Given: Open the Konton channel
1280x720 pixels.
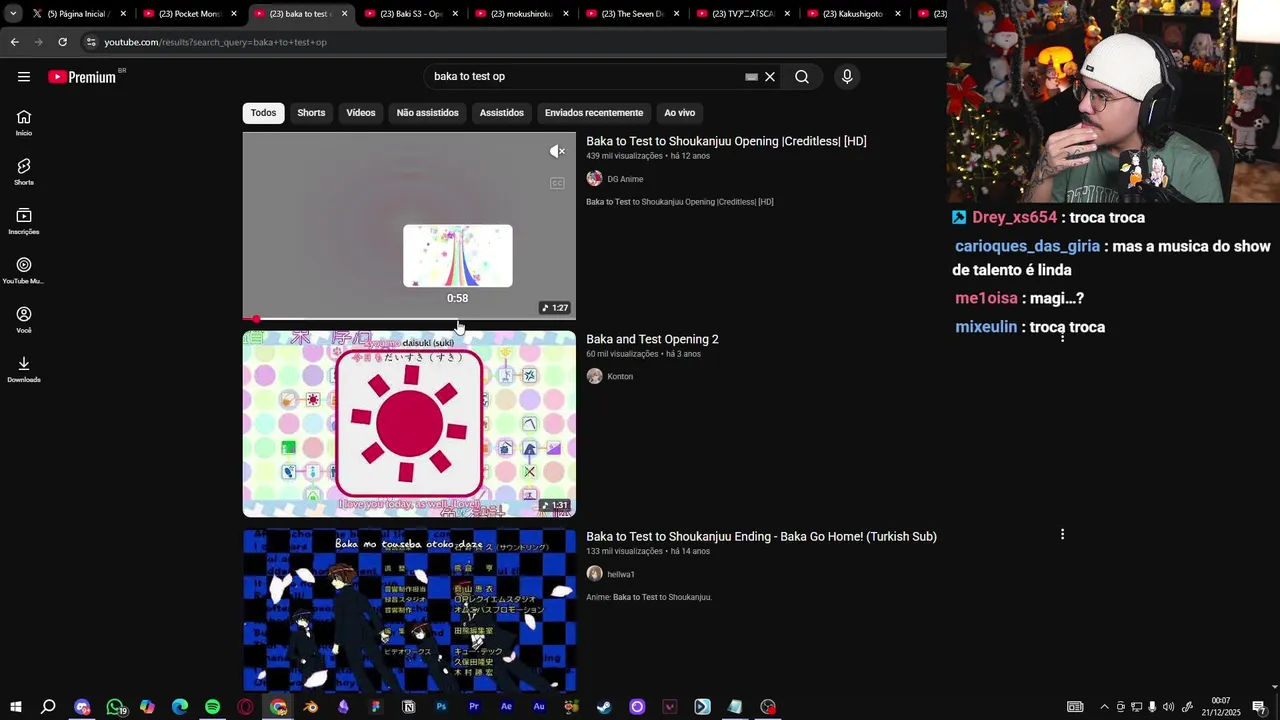Looking at the screenshot, I should point(620,376).
